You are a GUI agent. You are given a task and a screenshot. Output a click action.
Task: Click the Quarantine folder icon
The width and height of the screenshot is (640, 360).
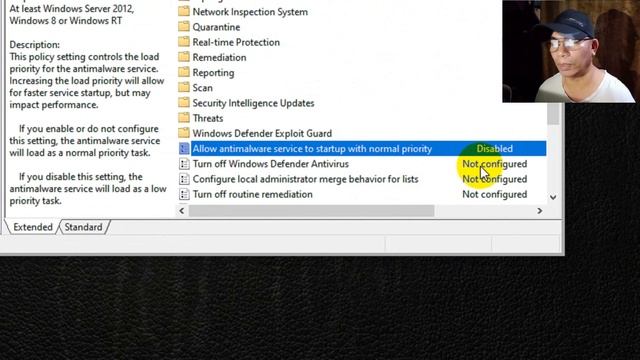click(x=184, y=27)
